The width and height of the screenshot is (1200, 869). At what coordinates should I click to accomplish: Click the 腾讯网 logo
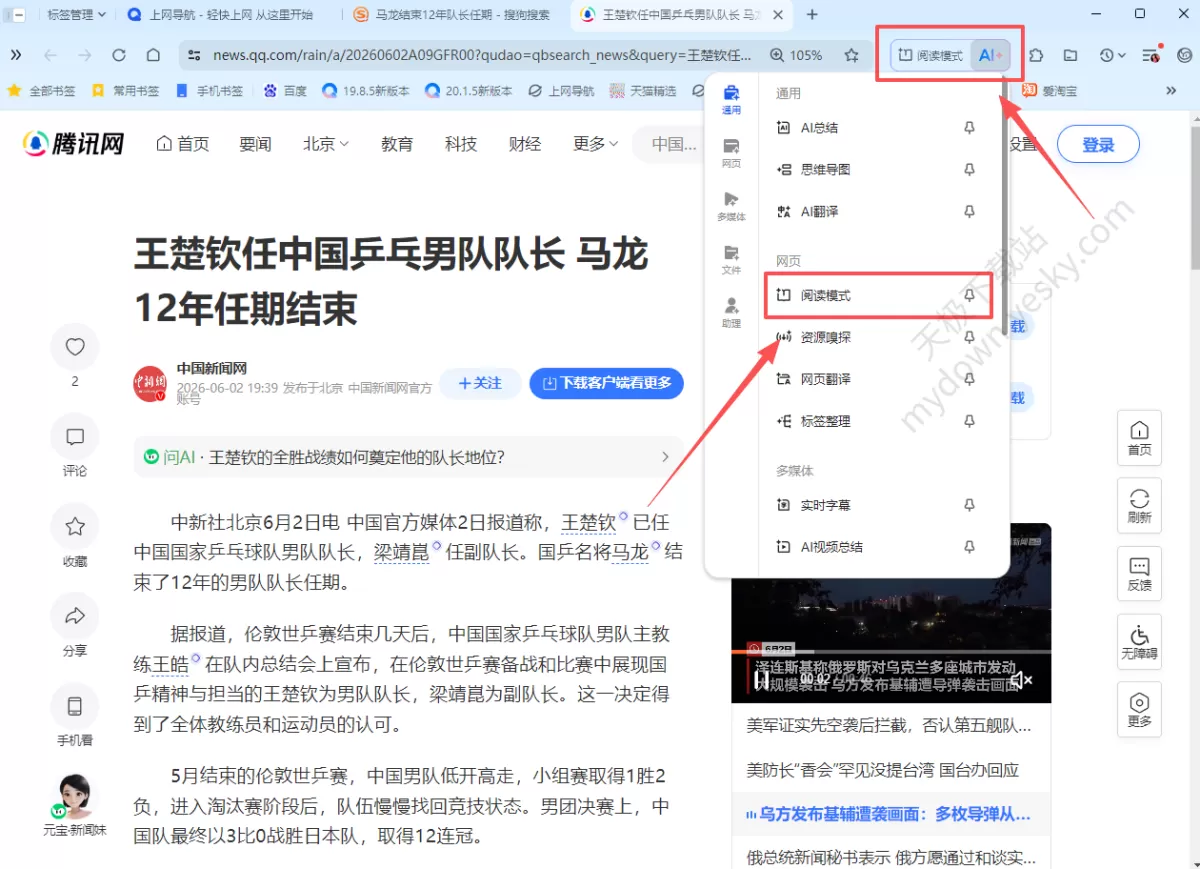[x=73, y=144]
